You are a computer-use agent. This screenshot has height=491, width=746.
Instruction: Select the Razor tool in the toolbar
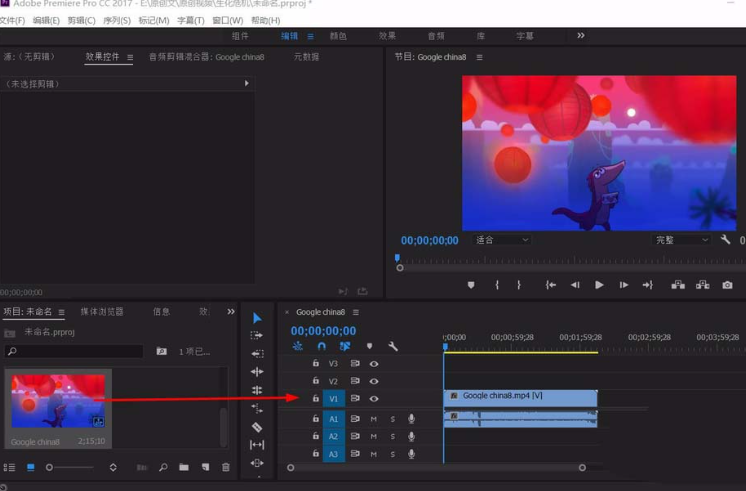257,427
